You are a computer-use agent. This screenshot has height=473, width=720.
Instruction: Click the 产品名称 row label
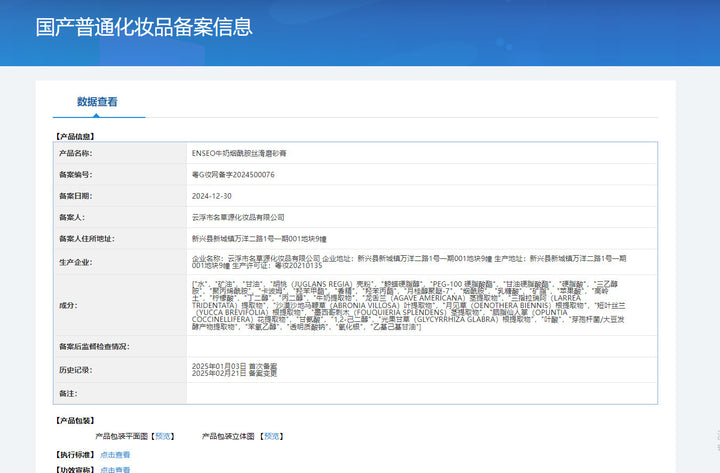point(75,153)
